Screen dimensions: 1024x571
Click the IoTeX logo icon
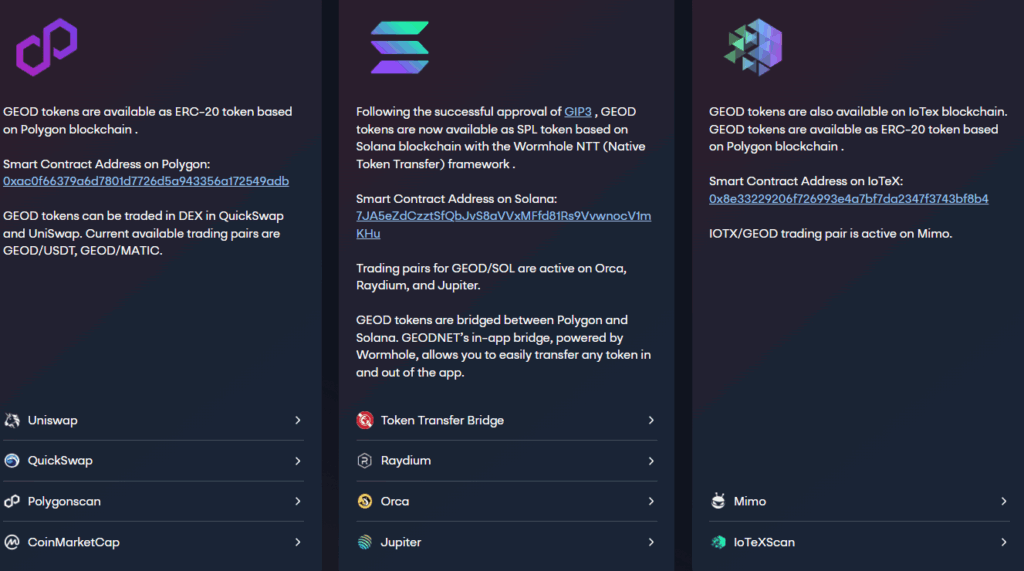pyautogui.click(x=752, y=47)
